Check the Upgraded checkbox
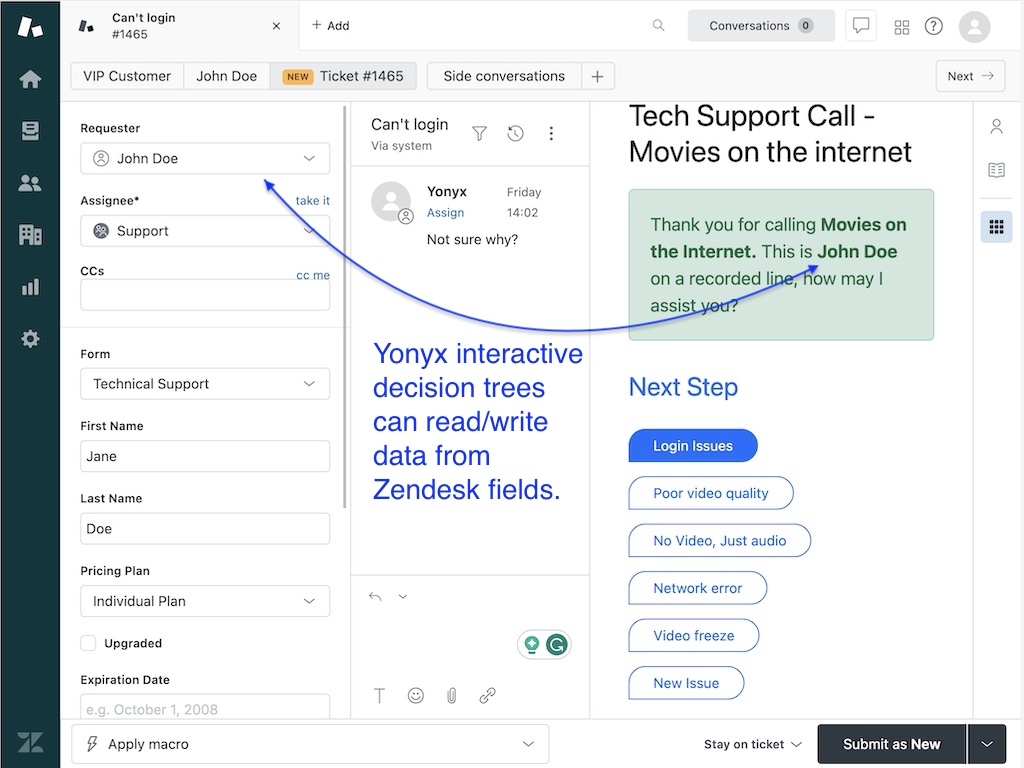The width and height of the screenshot is (1024, 768). pos(87,643)
